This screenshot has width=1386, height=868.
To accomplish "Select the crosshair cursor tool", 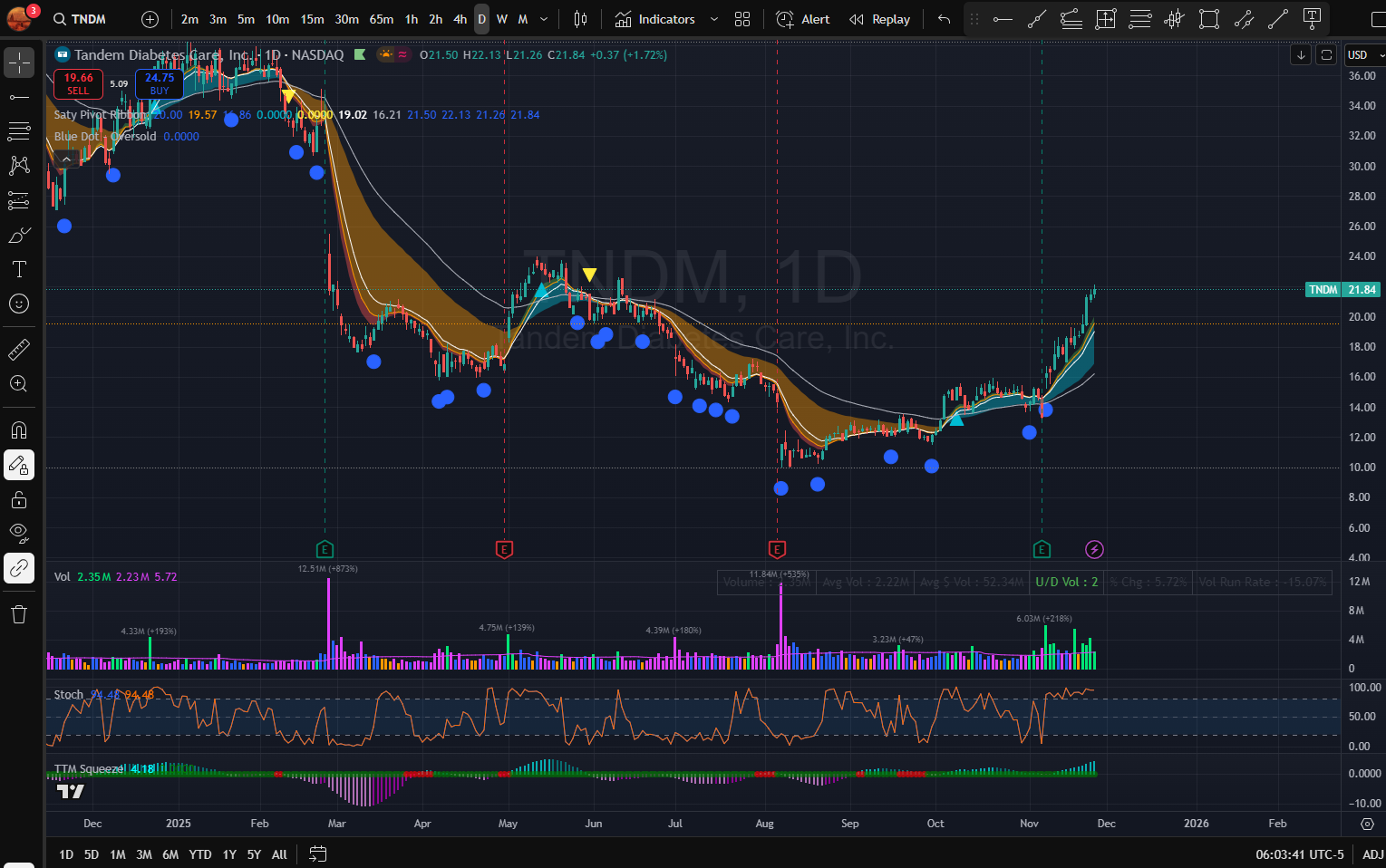I will click(x=19, y=63).
